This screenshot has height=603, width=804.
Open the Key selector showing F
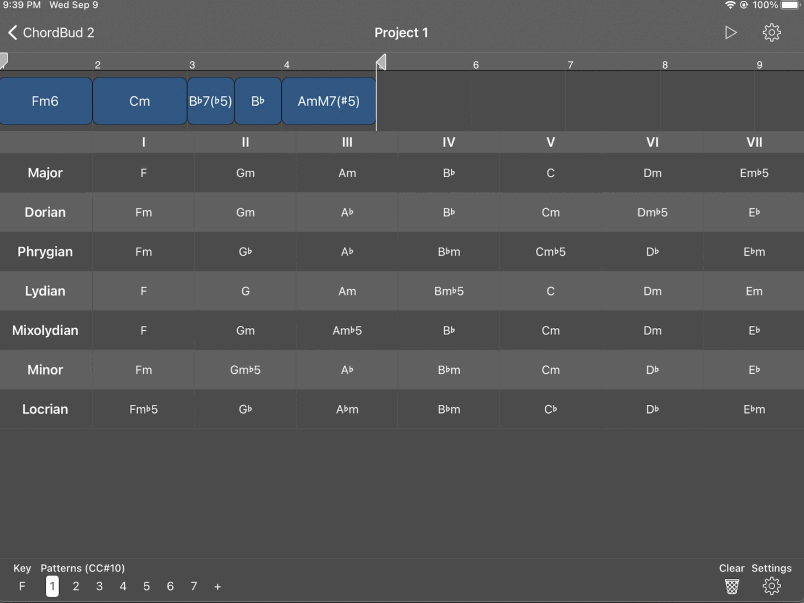click(x=22, y=586)
